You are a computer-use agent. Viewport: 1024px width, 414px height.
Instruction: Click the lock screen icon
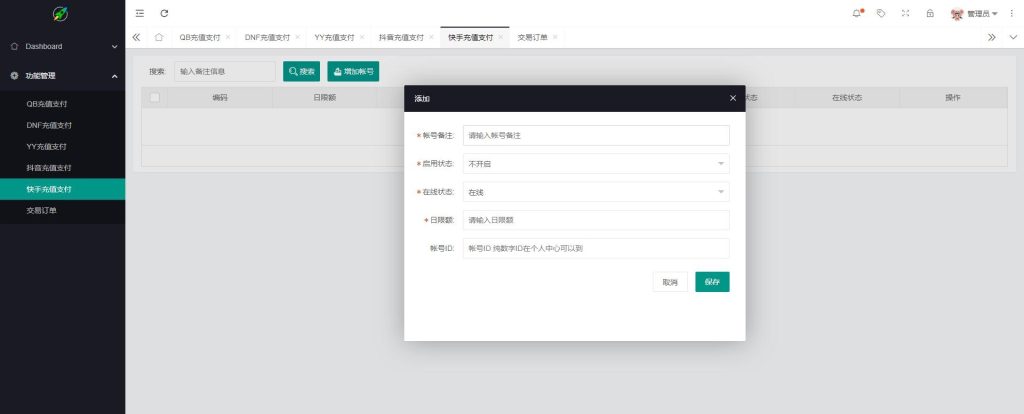tap(930, 13)
